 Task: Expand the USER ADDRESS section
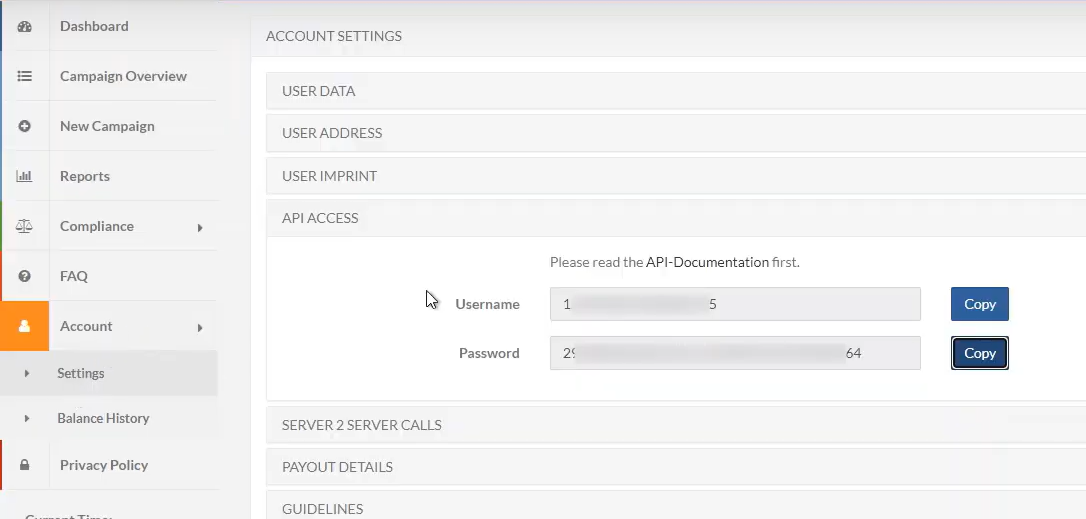(x=332, y=133)
